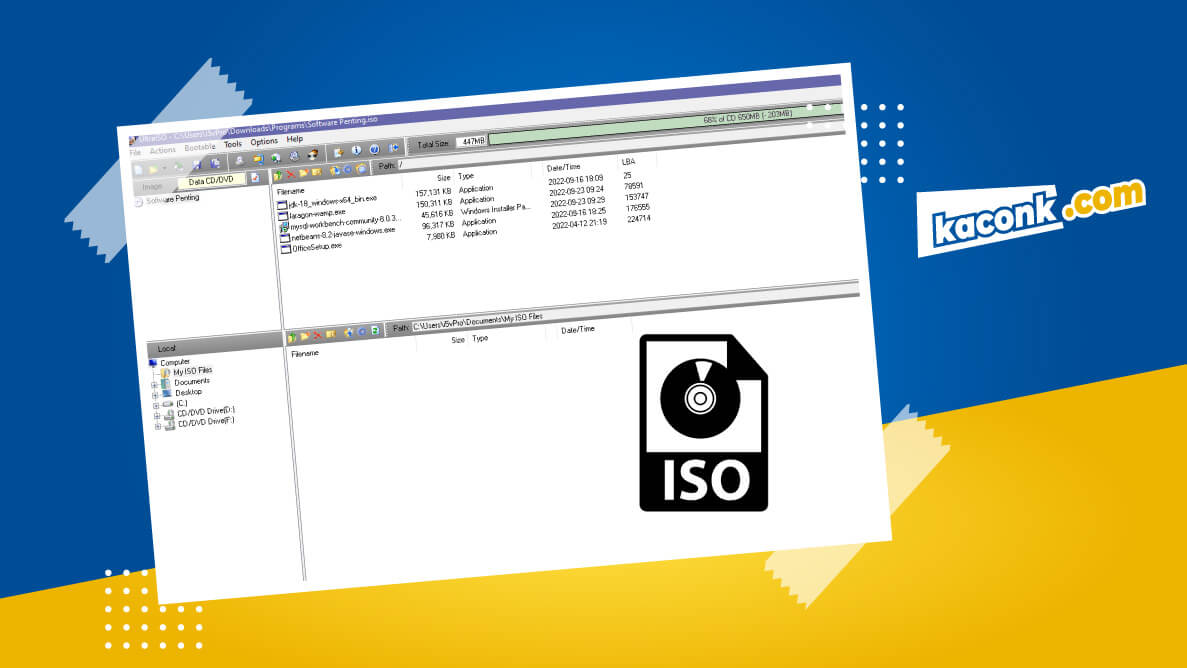Click the last icon before image Path
This screenshot has height=668, width=1187.
360,168
